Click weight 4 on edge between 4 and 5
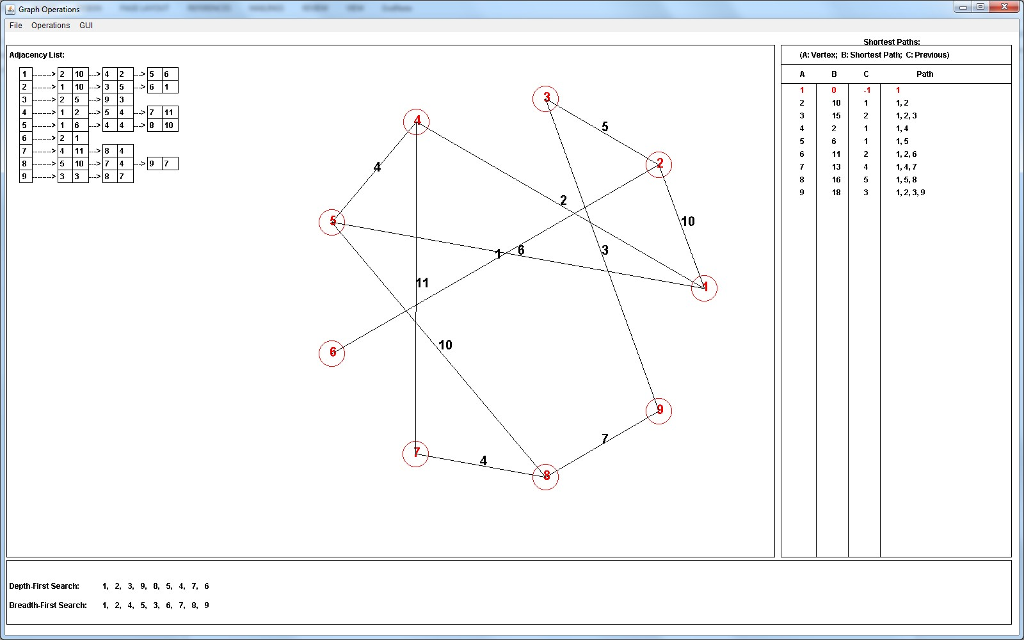The image size is (1024, 640). pyautogui.click(x=377, y=167)
